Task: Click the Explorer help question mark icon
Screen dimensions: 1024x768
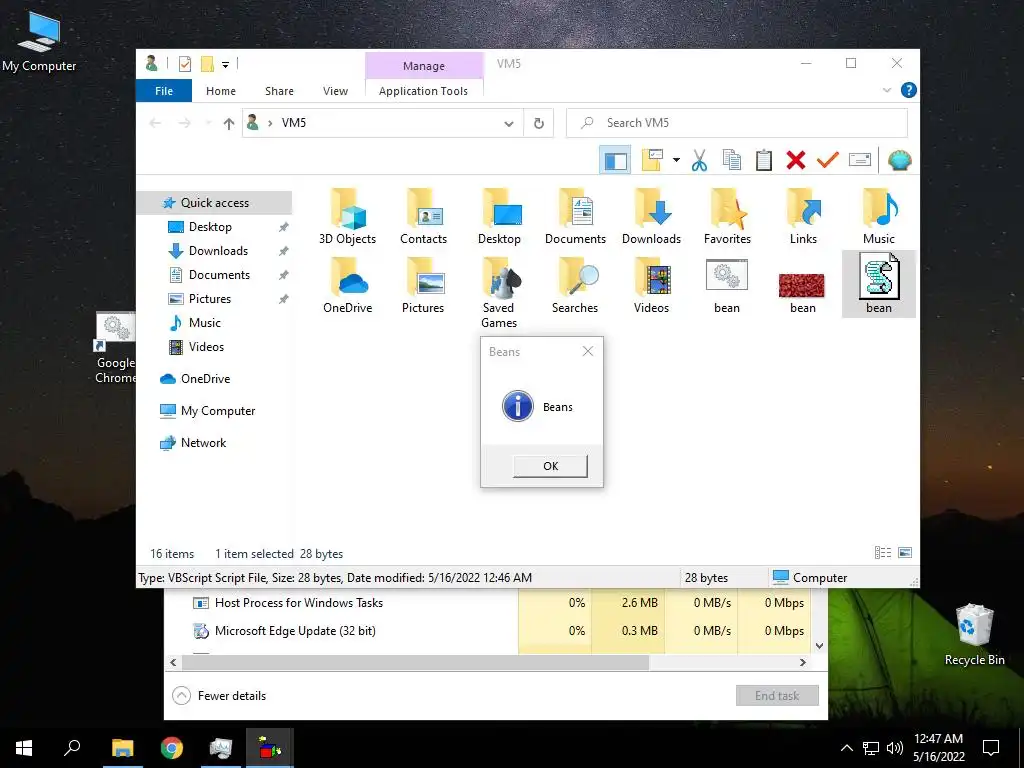Action: click(x=908, y=90)
